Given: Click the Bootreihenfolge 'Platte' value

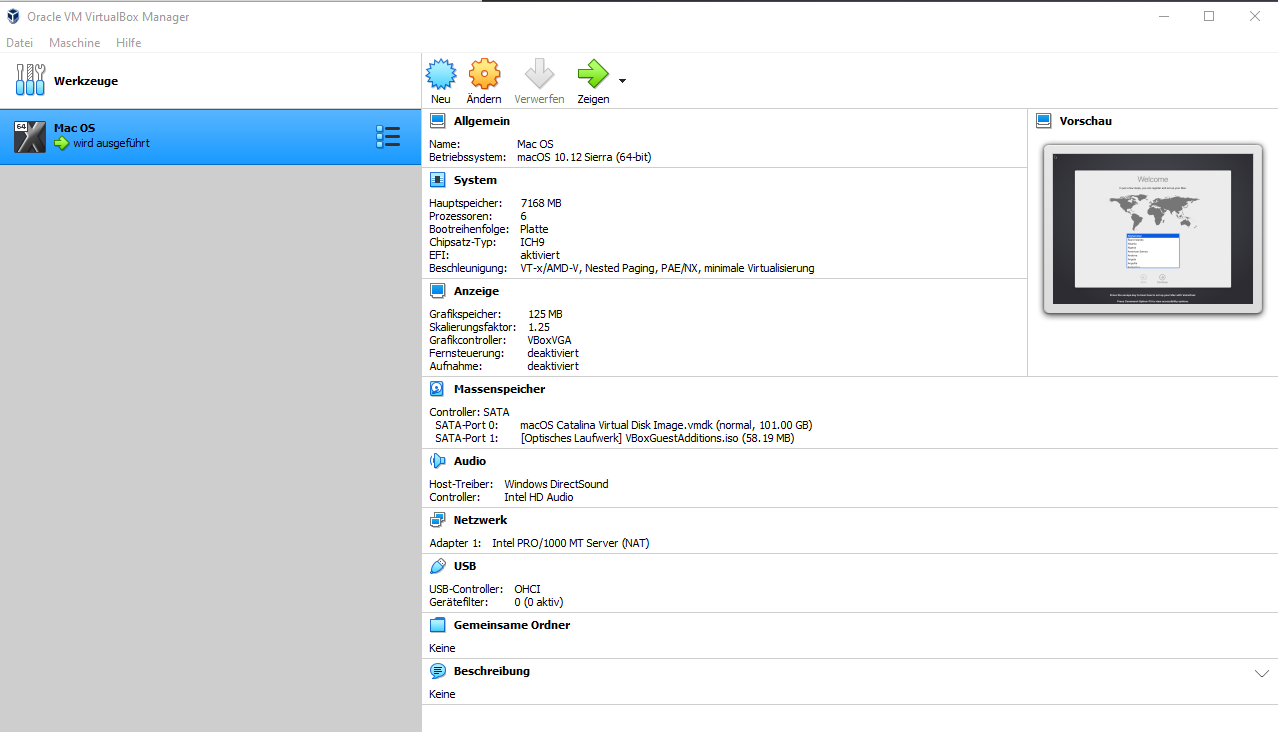Looking at the screenshot, I should pyautogui.click(x=534, y=229).
